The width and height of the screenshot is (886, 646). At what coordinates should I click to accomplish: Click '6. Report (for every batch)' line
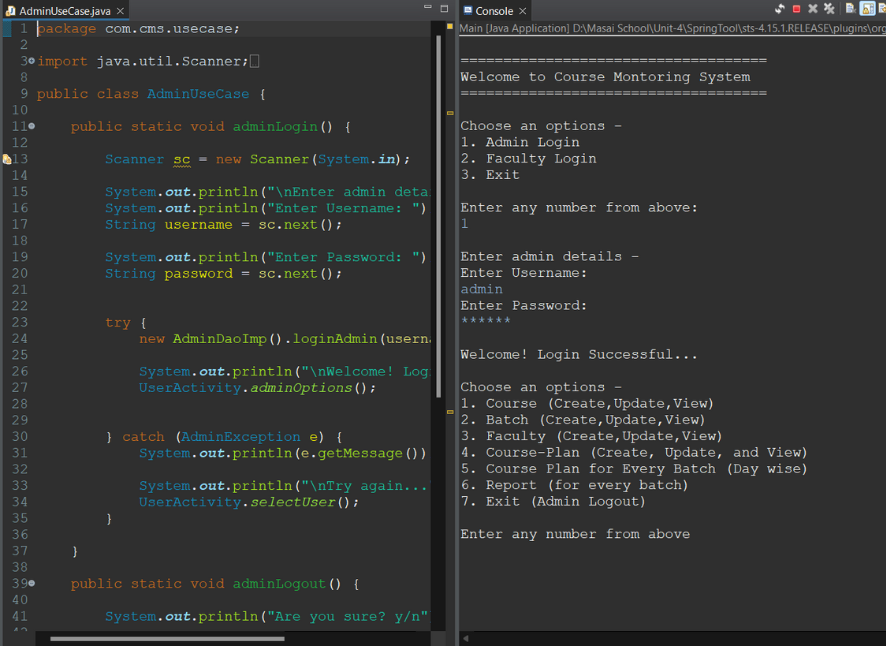pyautogui.click(x=574, y=485)
